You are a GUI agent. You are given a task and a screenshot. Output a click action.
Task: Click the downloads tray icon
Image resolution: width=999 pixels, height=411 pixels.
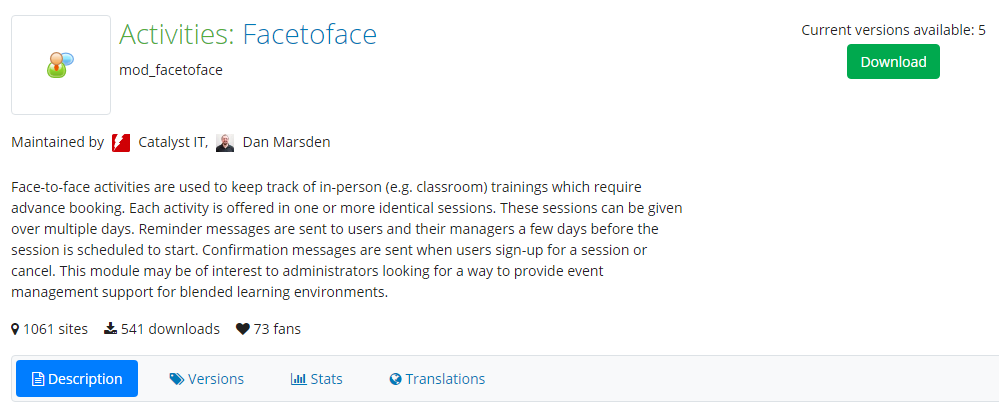point(111,329)
